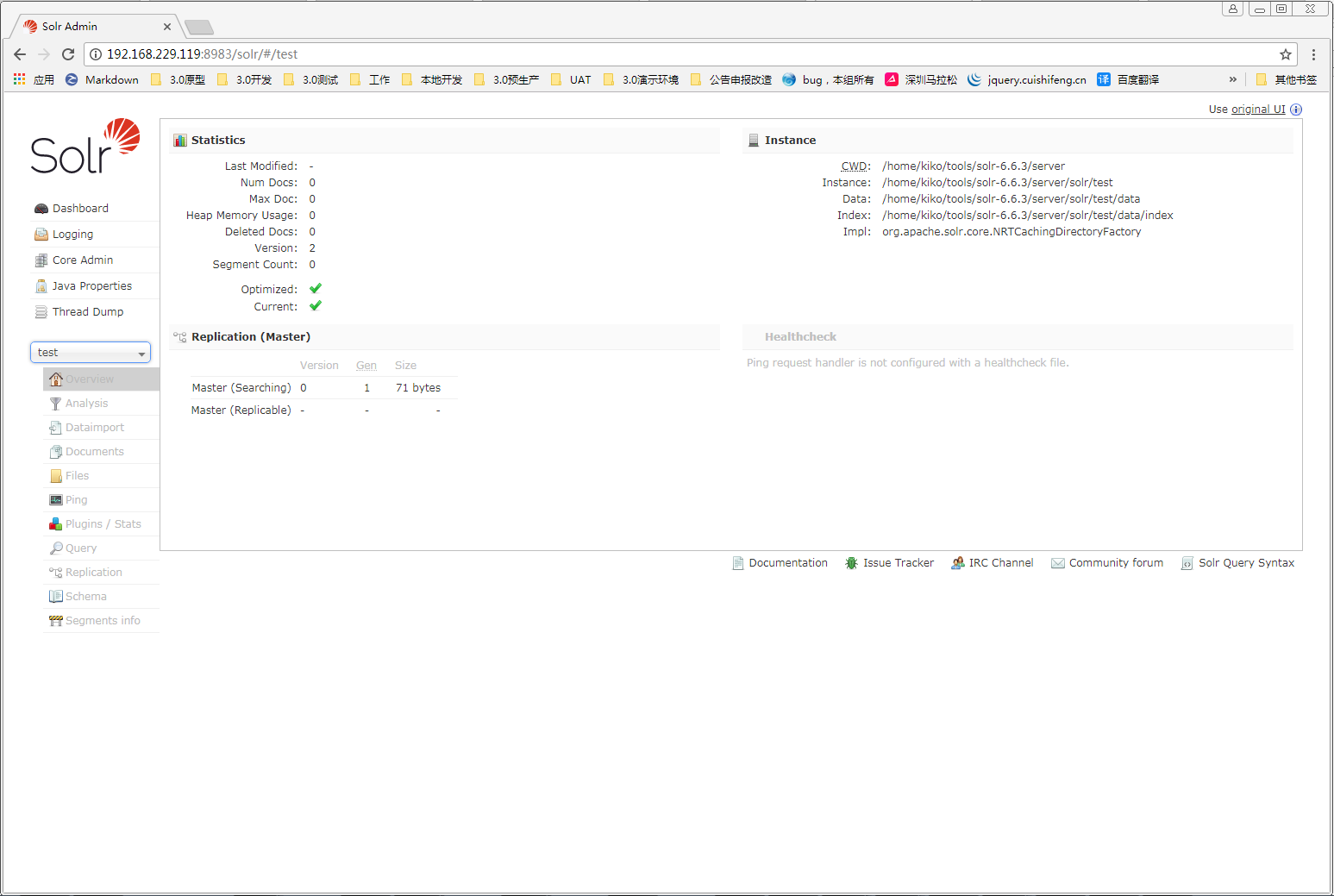
Task: Open Chrome menu with three dots
Action: tap(1313, 54)
